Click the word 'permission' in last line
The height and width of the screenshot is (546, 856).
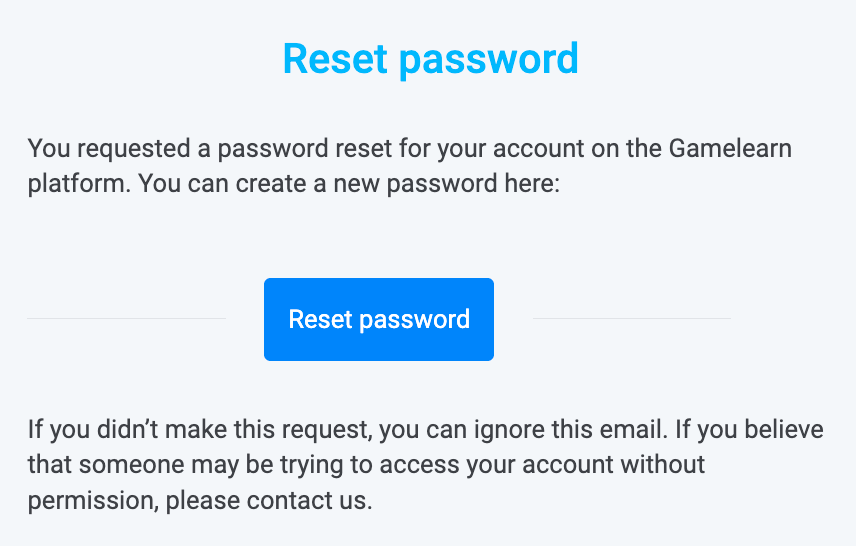coord(93,501)
